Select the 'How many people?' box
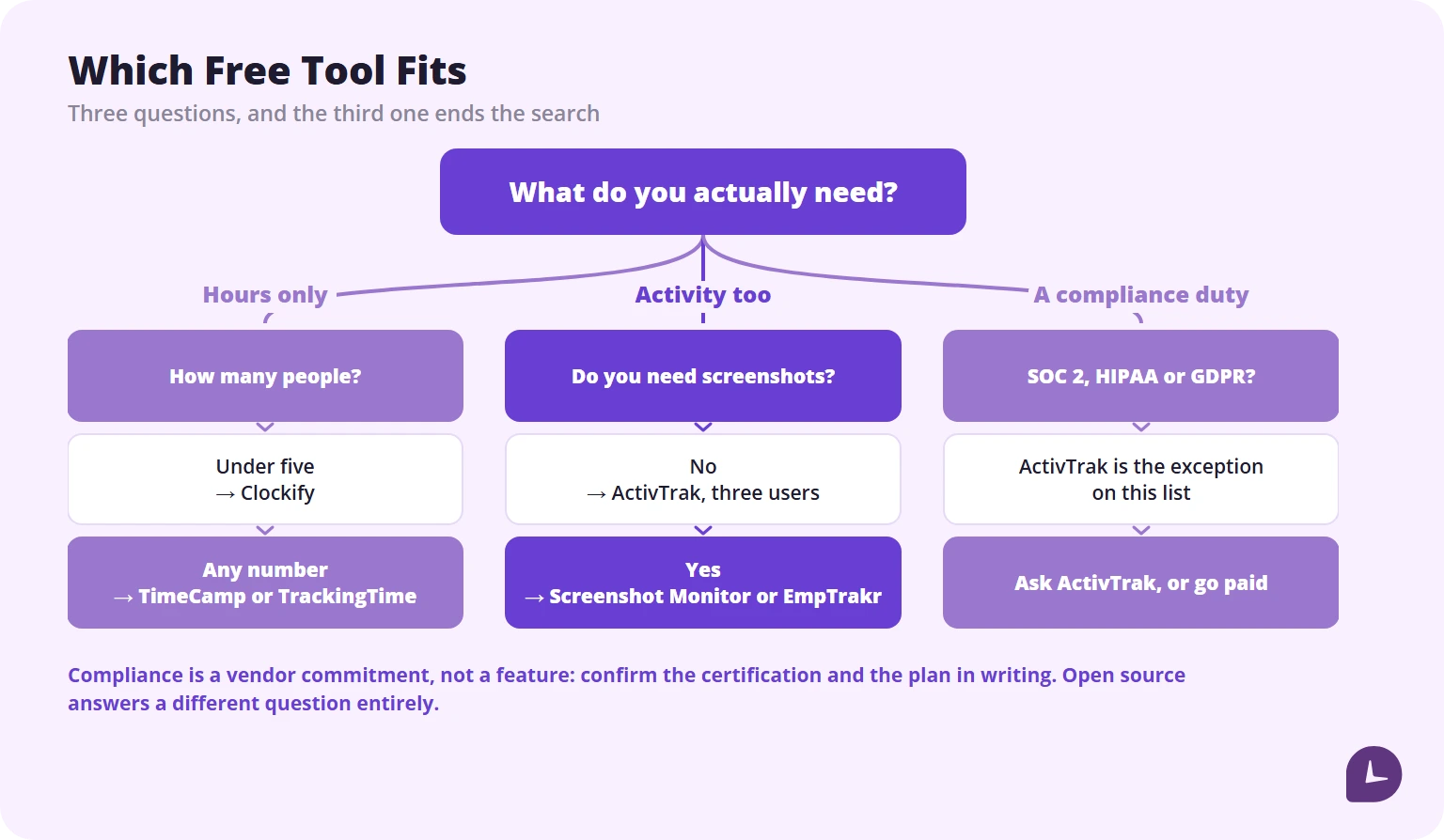This screenshot has height=840, width=1444. (265, 376)
